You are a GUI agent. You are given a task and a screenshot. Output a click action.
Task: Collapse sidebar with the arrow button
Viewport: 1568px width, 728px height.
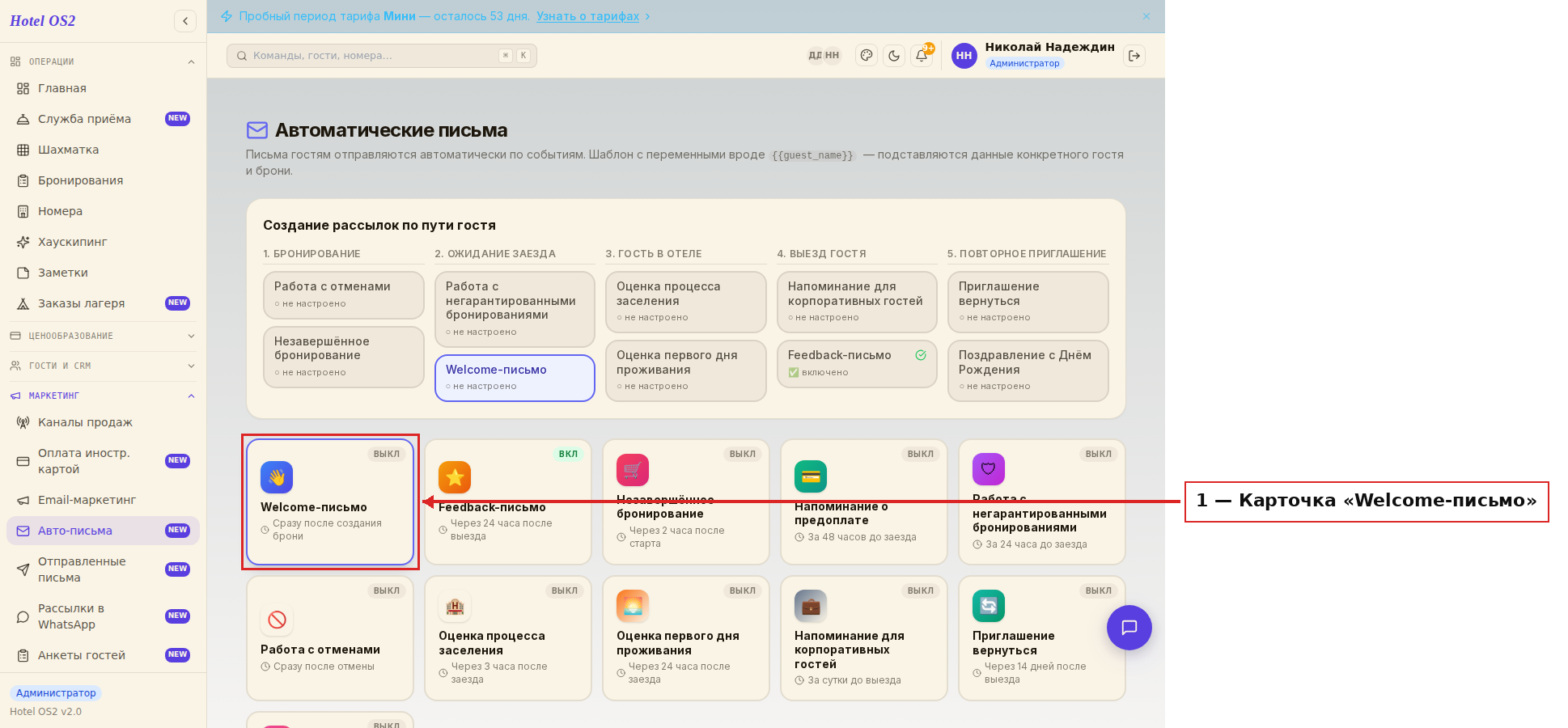pos(185,21)
